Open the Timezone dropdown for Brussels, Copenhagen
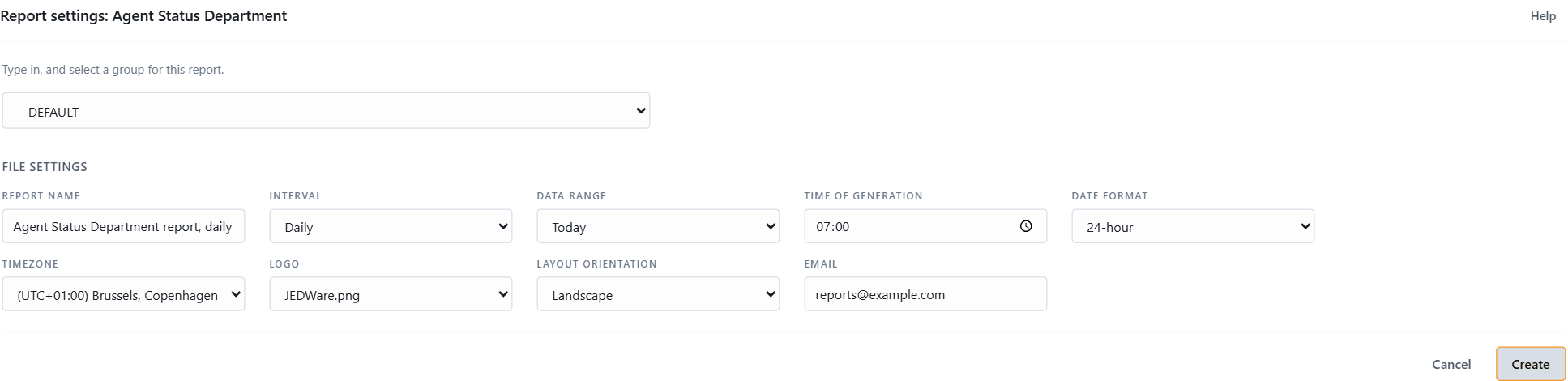1568x381 pixels. (123, 294)
